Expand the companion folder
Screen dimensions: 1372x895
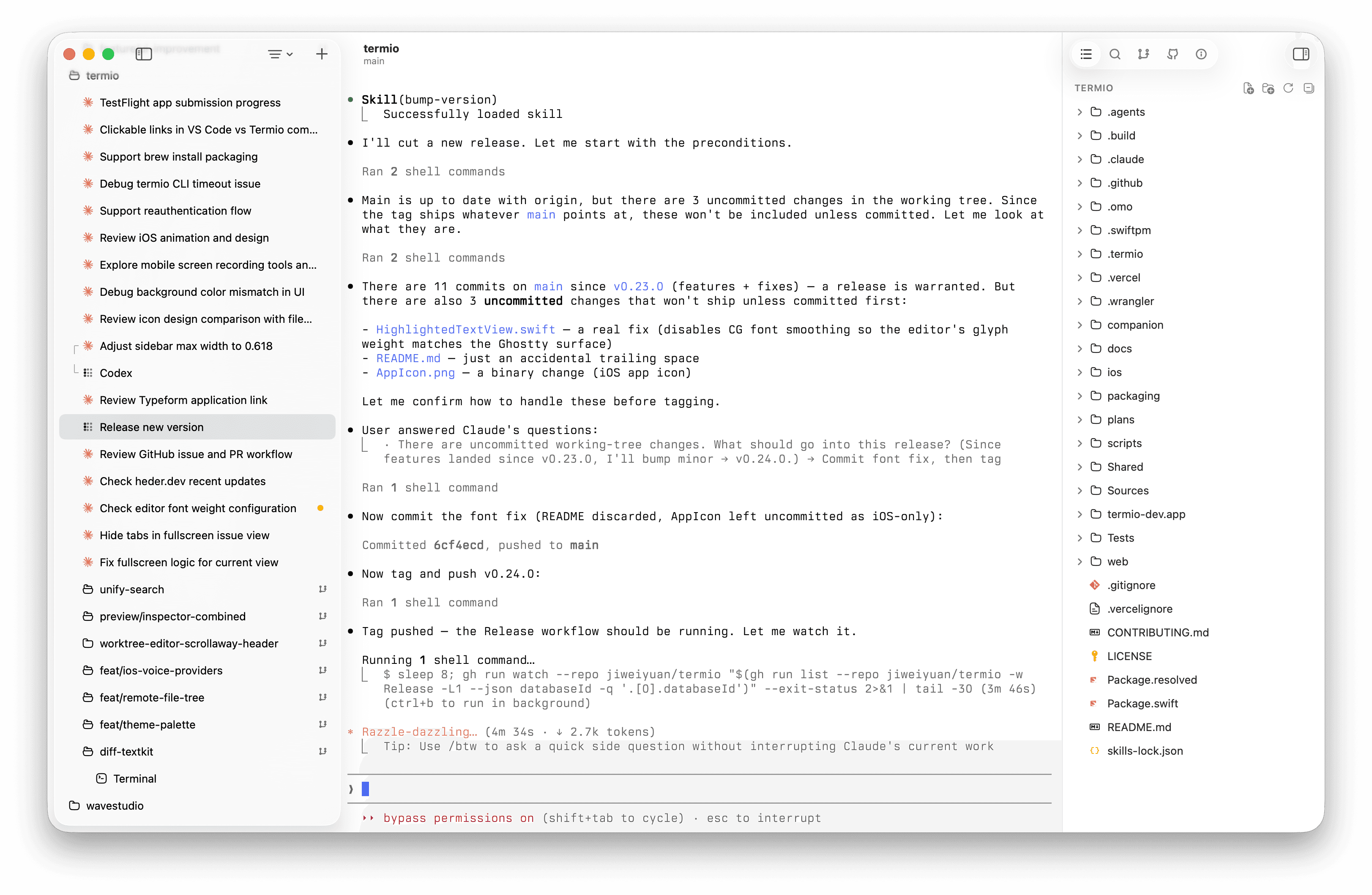coord(1080,325)
